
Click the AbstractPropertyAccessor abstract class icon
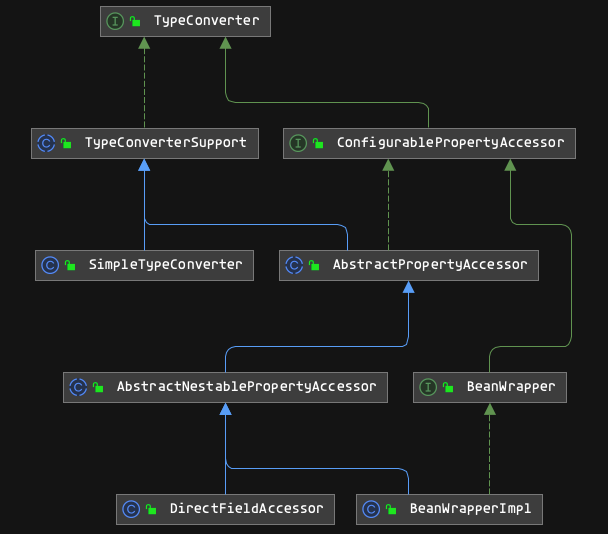[x=294, y=265]
